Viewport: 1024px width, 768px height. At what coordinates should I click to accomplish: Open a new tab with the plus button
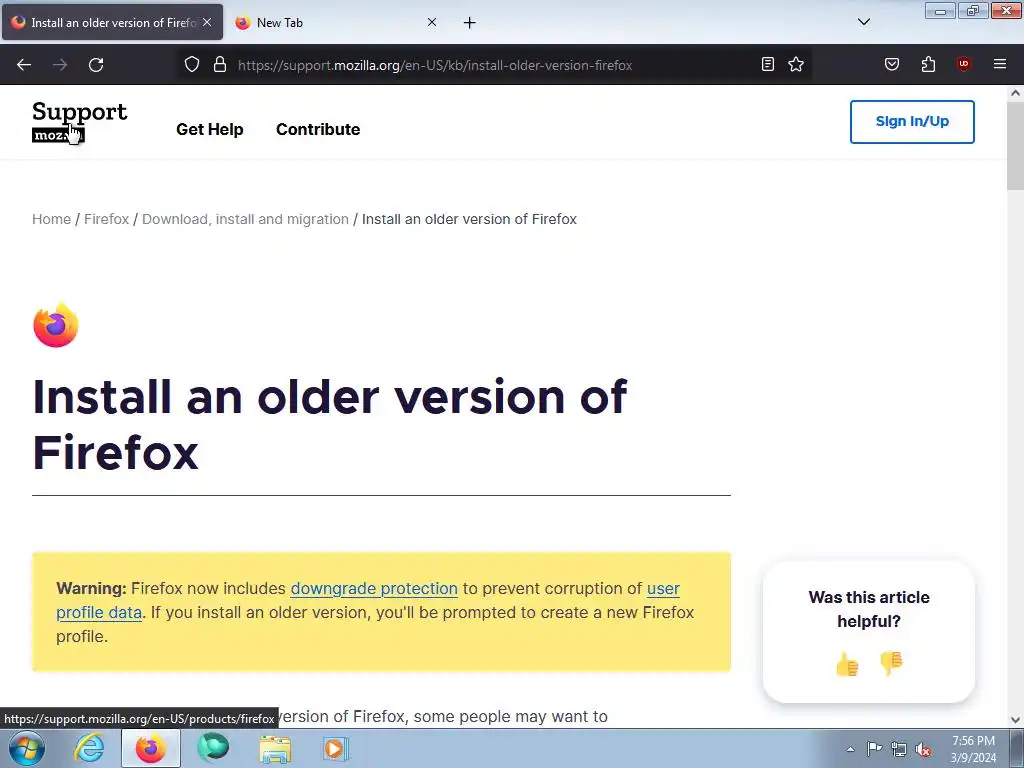470,23
